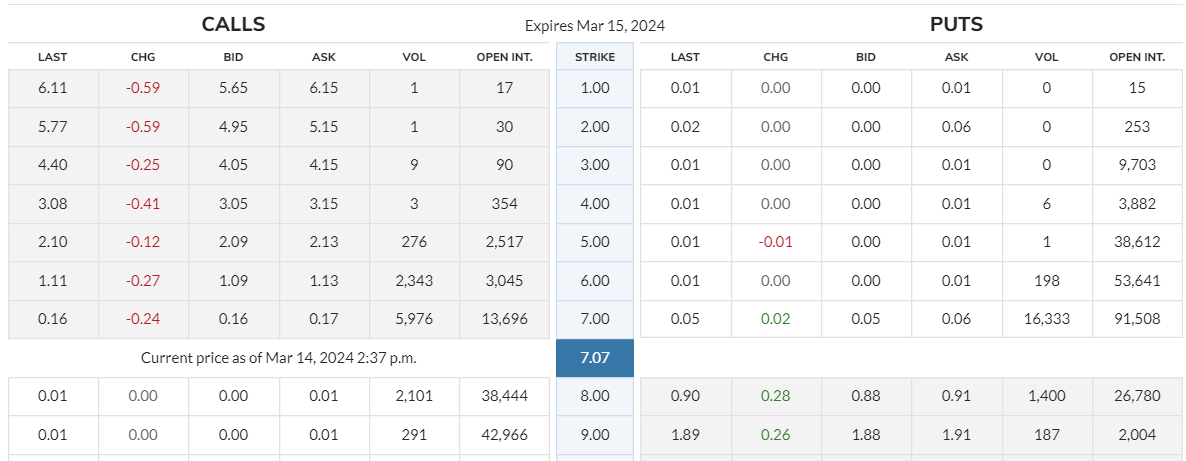The height and width of the screenshot is (461, 1186).
Task: Click the calls LAST column header
Action: 52,57
